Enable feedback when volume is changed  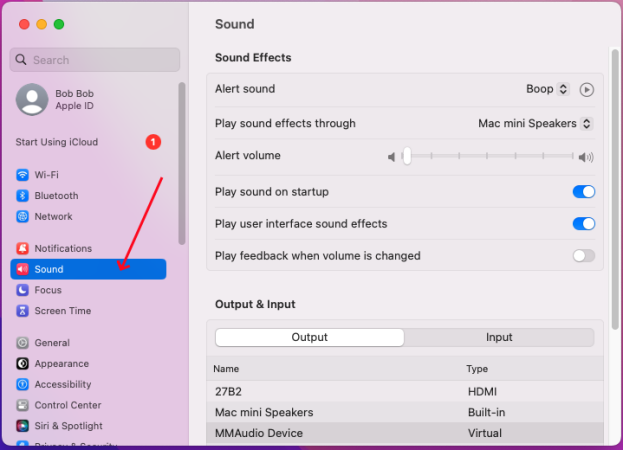583,256
